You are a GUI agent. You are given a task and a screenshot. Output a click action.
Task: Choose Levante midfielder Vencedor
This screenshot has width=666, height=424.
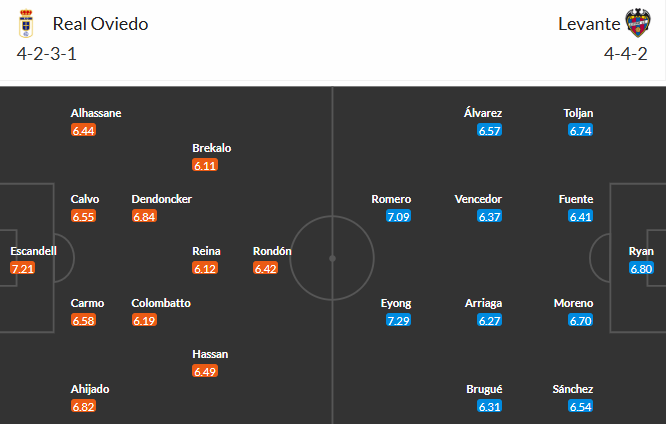(x=478, y=199)
